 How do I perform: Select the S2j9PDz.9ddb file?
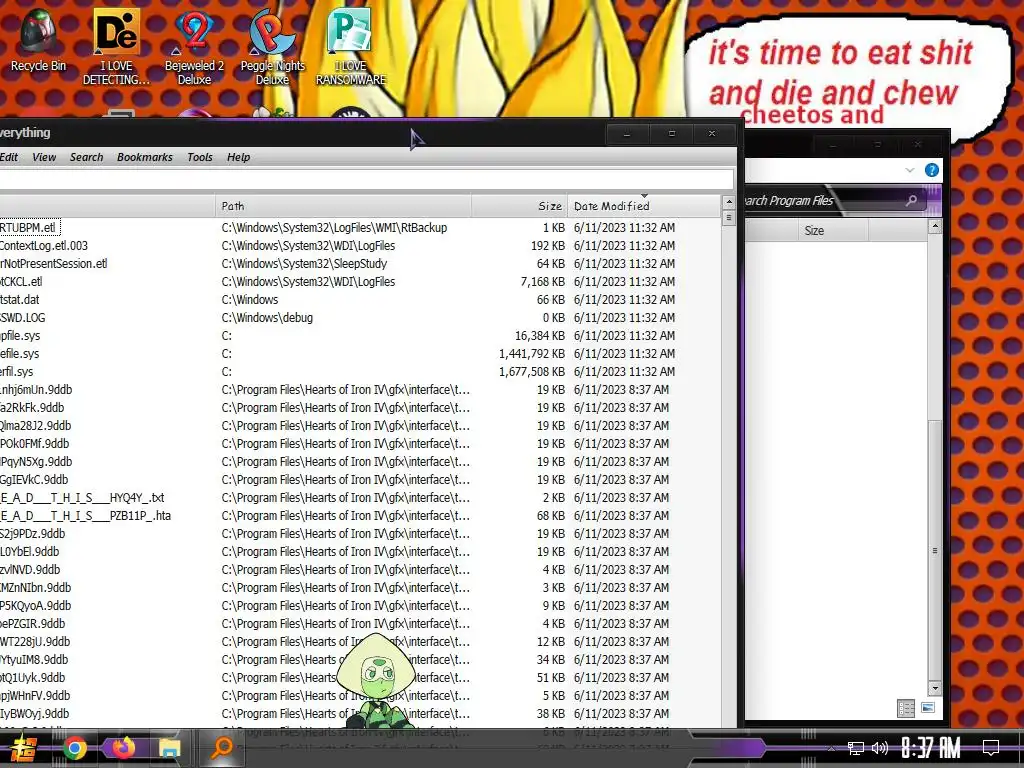coord(360,534)
